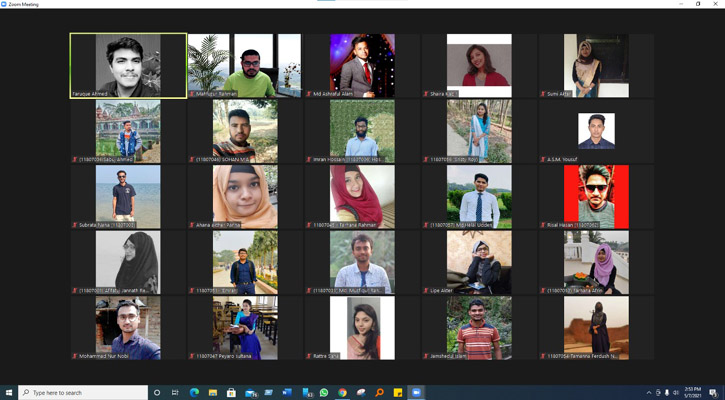Click the 'Type here to search' box
The height and width of the screenshot is (400, 725).
[x=85, y=392]
